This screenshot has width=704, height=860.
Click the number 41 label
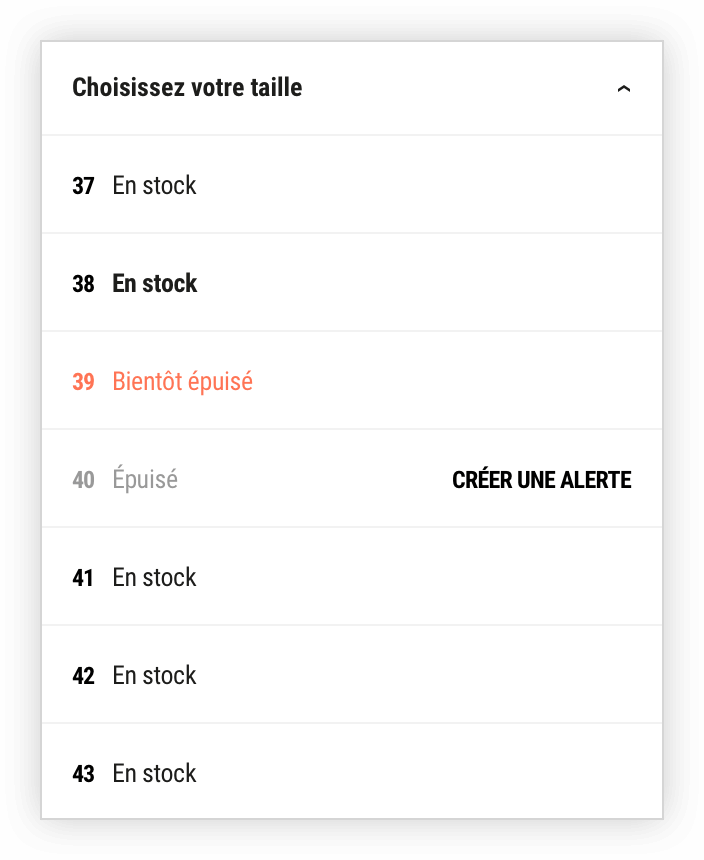tap(83, 579)
